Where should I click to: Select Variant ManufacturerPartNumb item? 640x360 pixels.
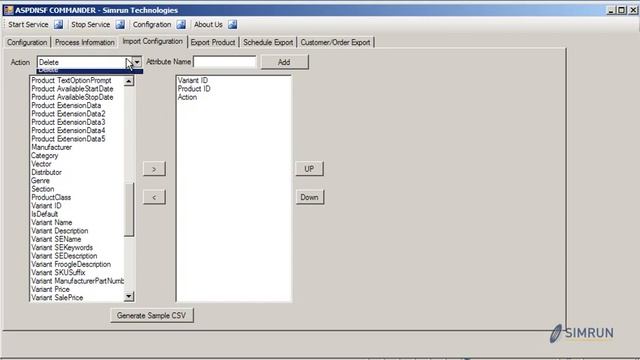(x=78, y=281)
